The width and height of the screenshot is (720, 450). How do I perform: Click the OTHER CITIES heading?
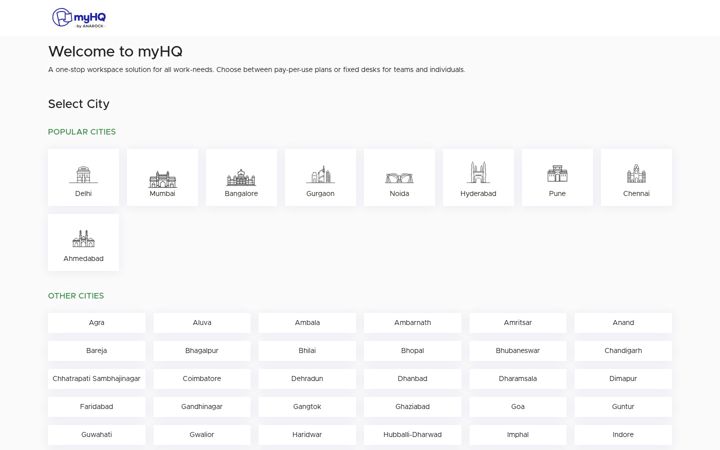[x=76, y=296]
